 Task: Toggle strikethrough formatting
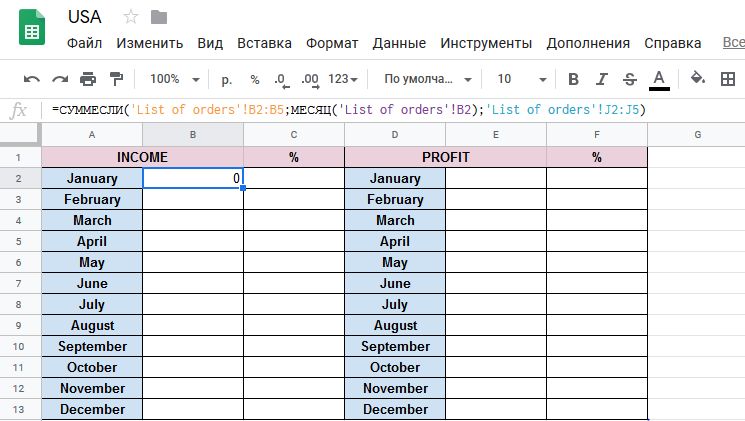click(630, 79)
